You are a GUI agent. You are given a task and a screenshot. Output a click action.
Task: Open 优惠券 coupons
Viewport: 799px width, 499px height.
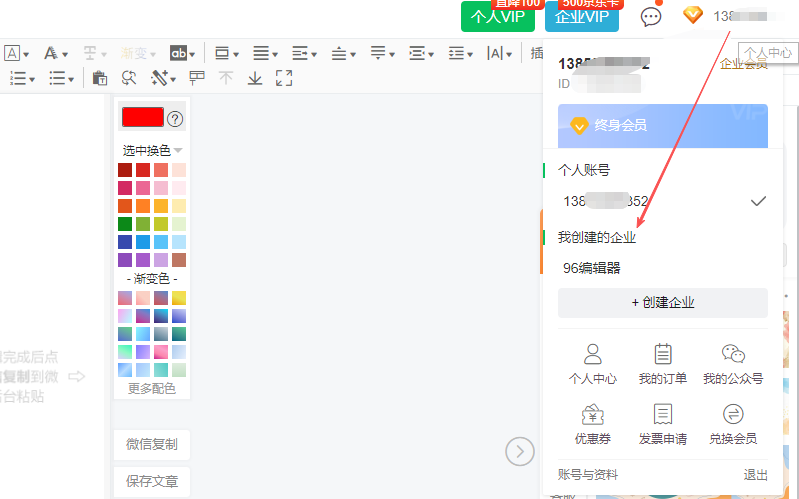click(x=592, y=424)
